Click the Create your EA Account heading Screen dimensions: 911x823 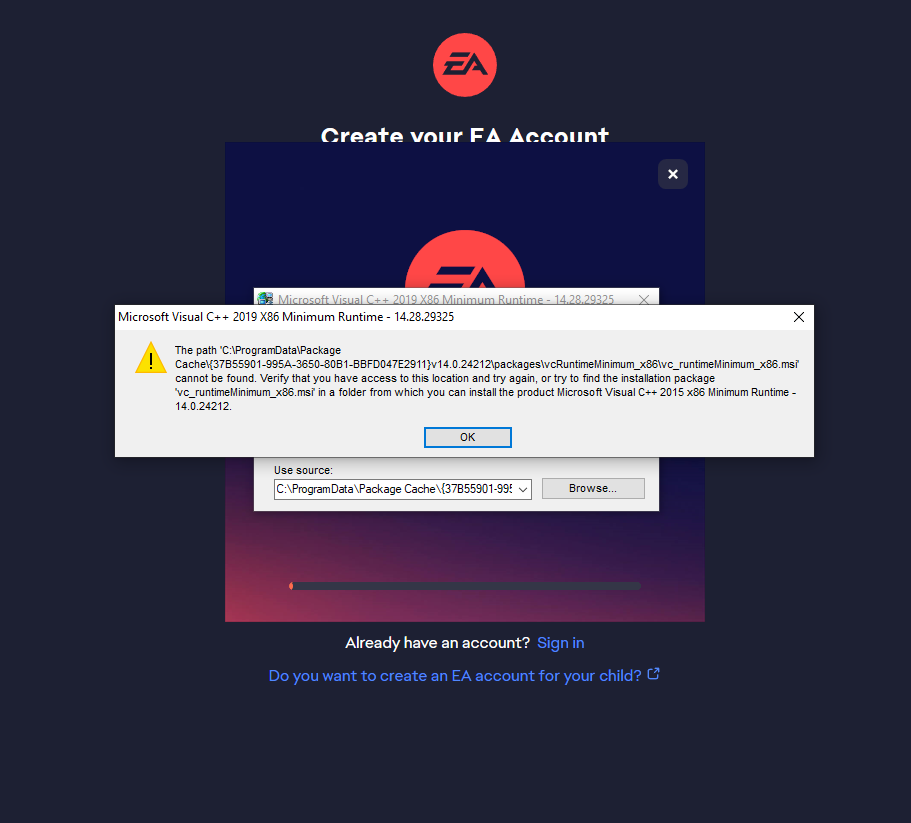(465, 134)
